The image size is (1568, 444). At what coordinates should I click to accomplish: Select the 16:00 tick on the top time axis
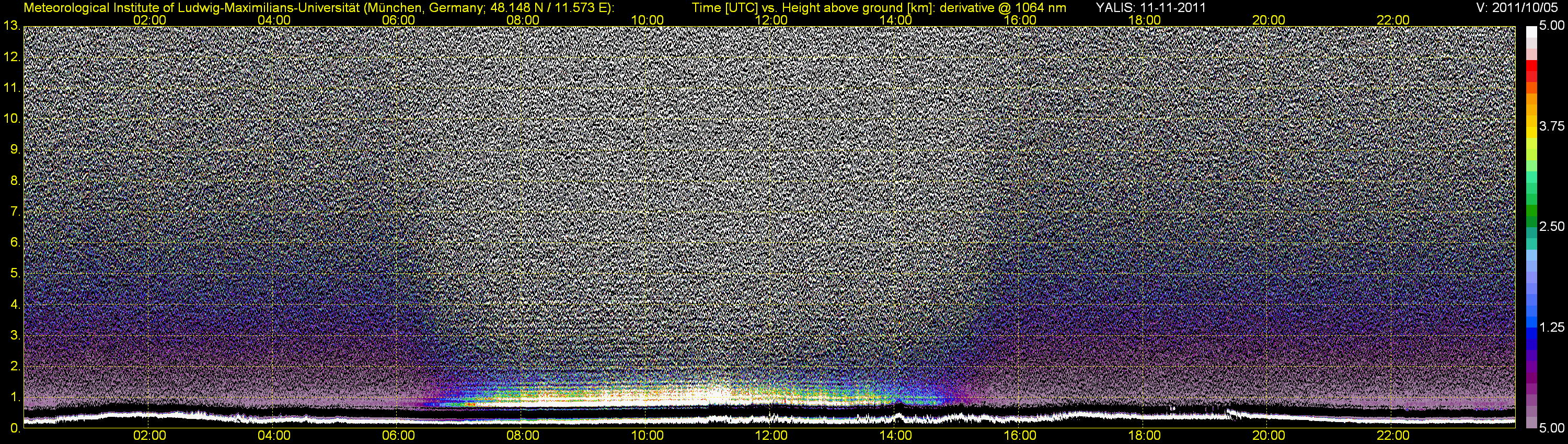click(1020, 20)
